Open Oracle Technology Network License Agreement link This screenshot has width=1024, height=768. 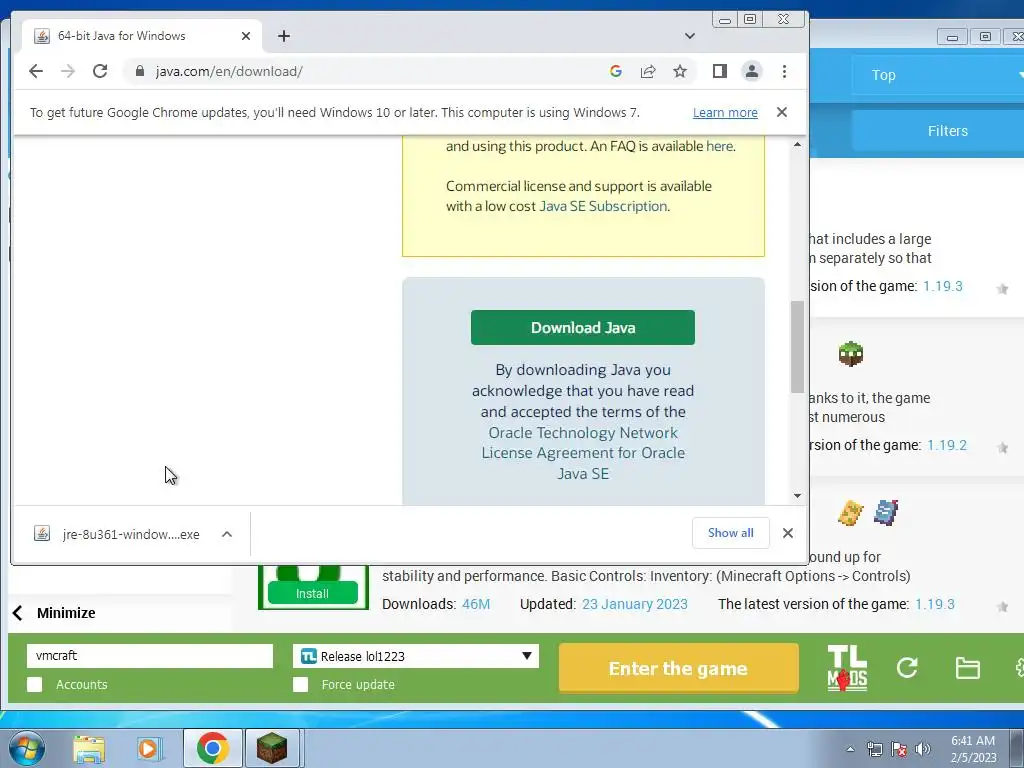coord(583,453)
